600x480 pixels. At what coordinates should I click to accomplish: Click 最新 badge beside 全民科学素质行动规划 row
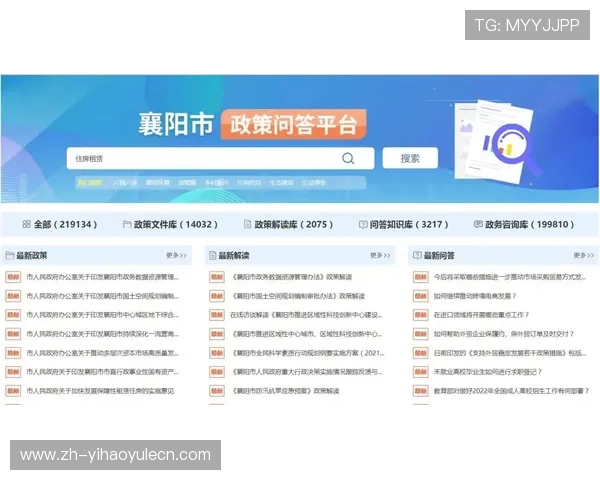tap(217, 353)
